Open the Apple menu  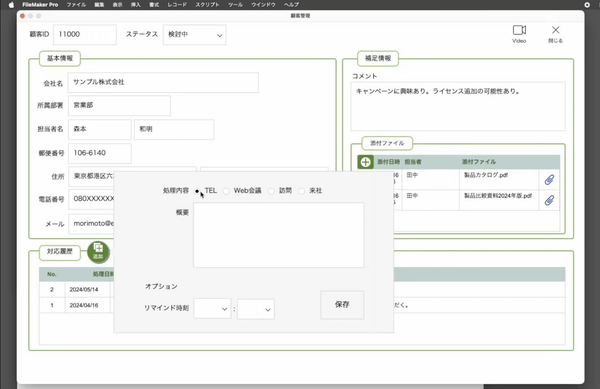pyautogui.click(x=11, y=5)
